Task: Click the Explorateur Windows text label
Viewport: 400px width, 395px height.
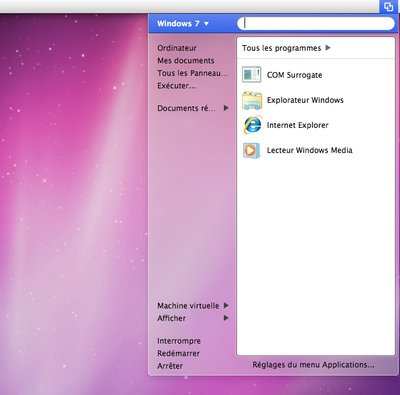Action: pyautogui.click(x=305, y=100)
